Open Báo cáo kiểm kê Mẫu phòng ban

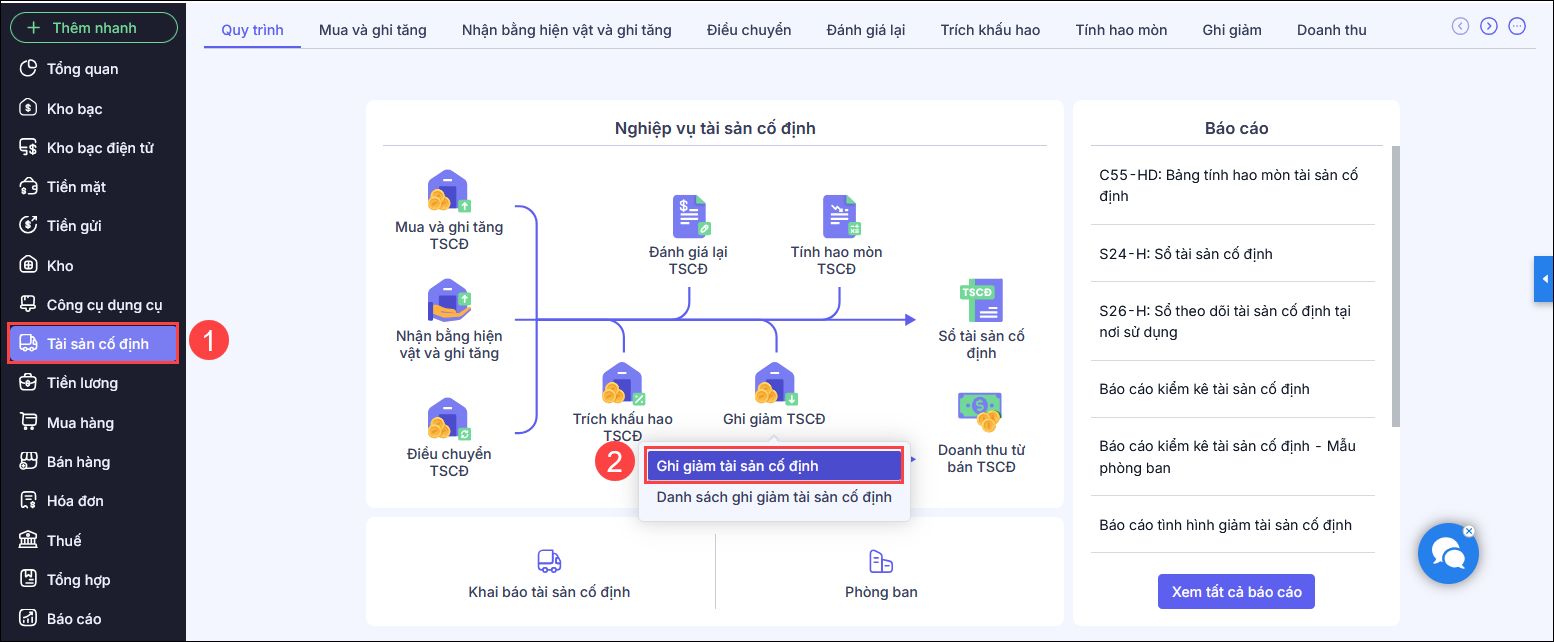(1233, 457)
